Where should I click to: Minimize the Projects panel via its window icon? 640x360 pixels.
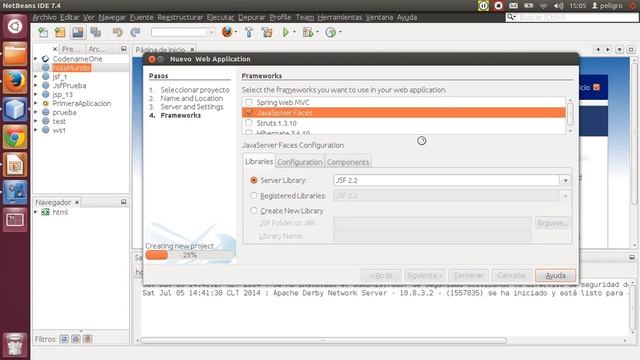(x=124, y=49)
